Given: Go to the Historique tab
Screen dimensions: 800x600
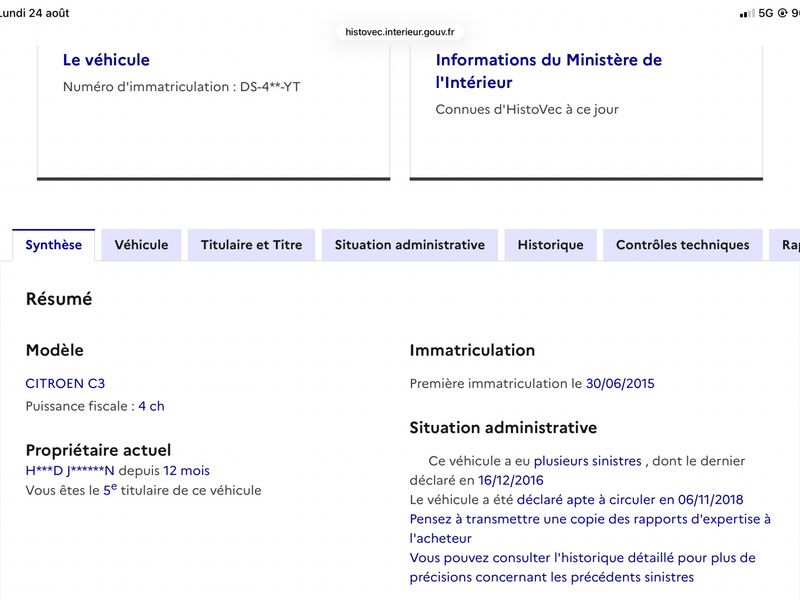Looking at the screenshot, I should [x=551, y=245].
